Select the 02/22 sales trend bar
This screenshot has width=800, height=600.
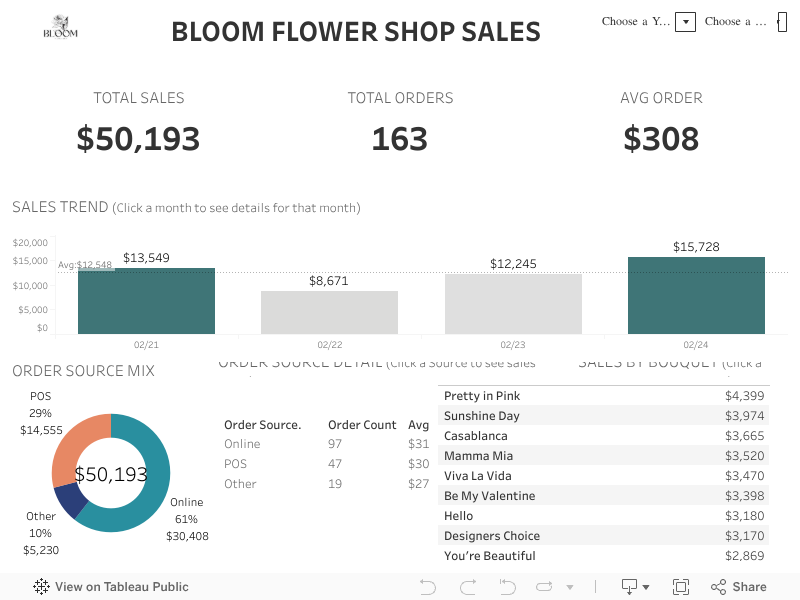click(329, 312)
